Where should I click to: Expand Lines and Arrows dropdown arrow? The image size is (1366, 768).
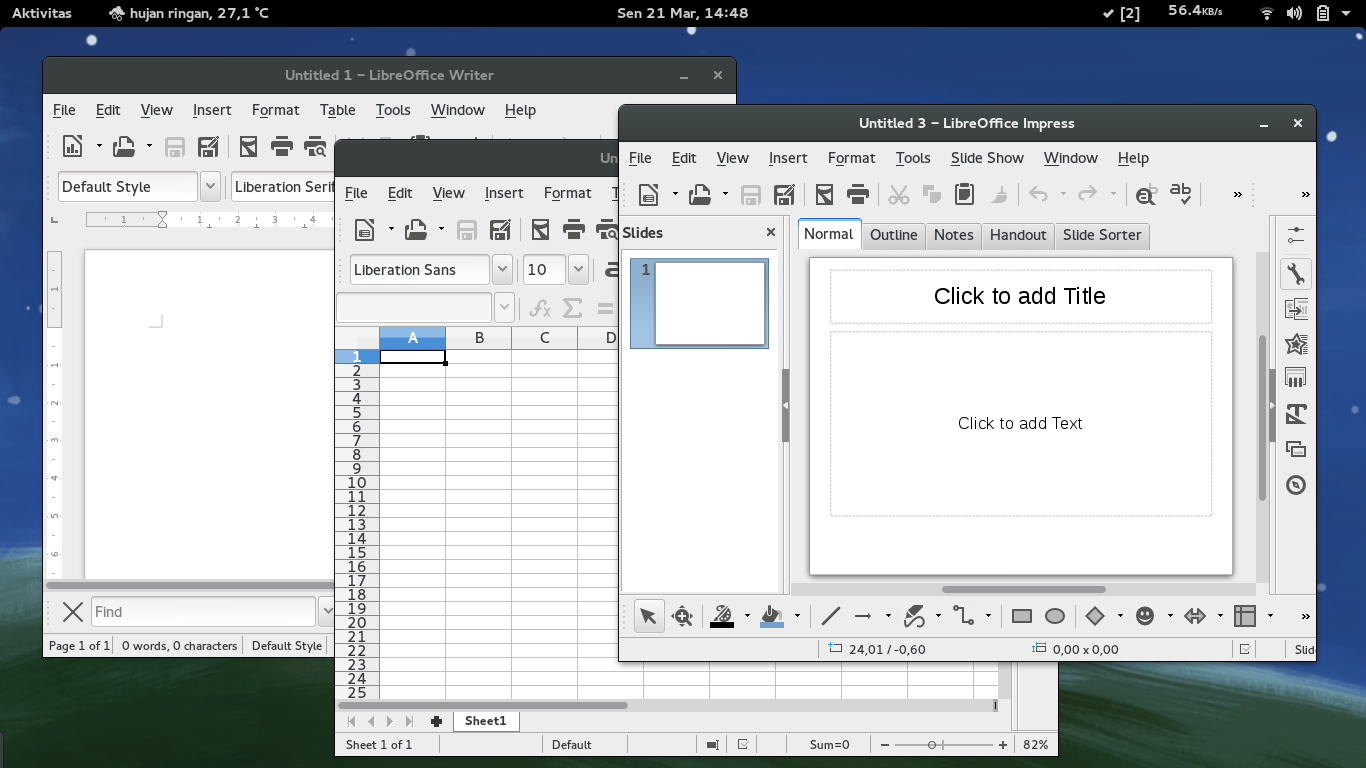888,616
